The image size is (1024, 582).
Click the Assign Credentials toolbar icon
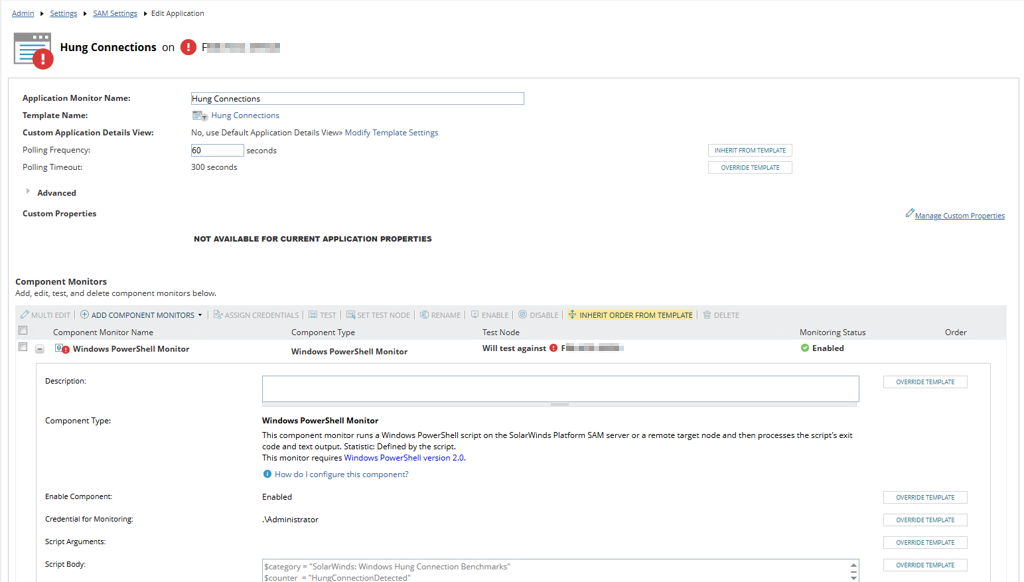(x=218, y=315)
